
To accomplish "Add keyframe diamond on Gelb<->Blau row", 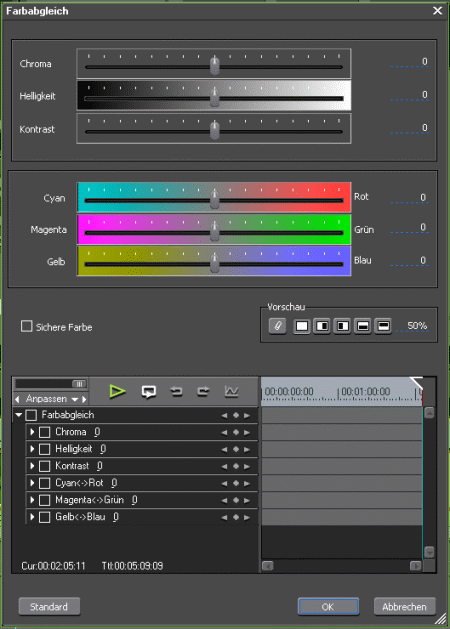I will (236, 517).
